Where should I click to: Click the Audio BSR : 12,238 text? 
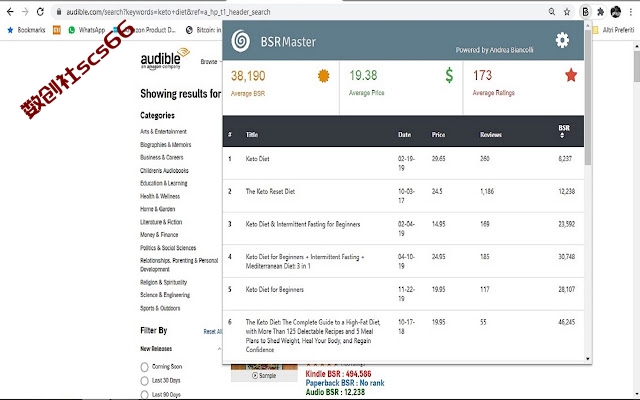336,392
